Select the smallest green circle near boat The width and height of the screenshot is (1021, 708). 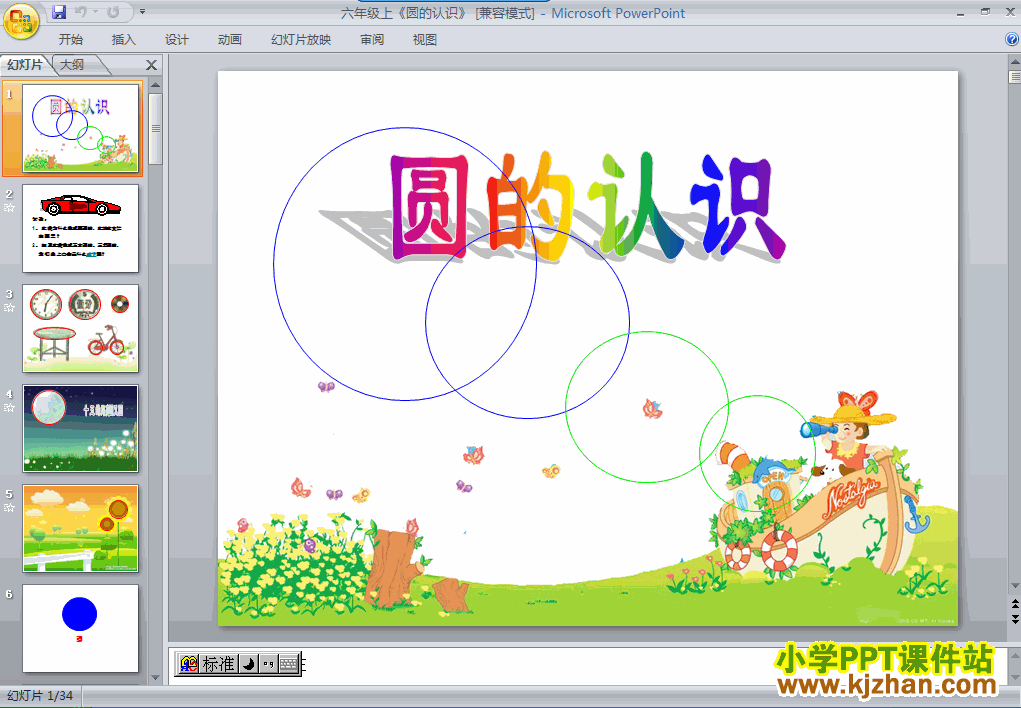coord(757,453)
